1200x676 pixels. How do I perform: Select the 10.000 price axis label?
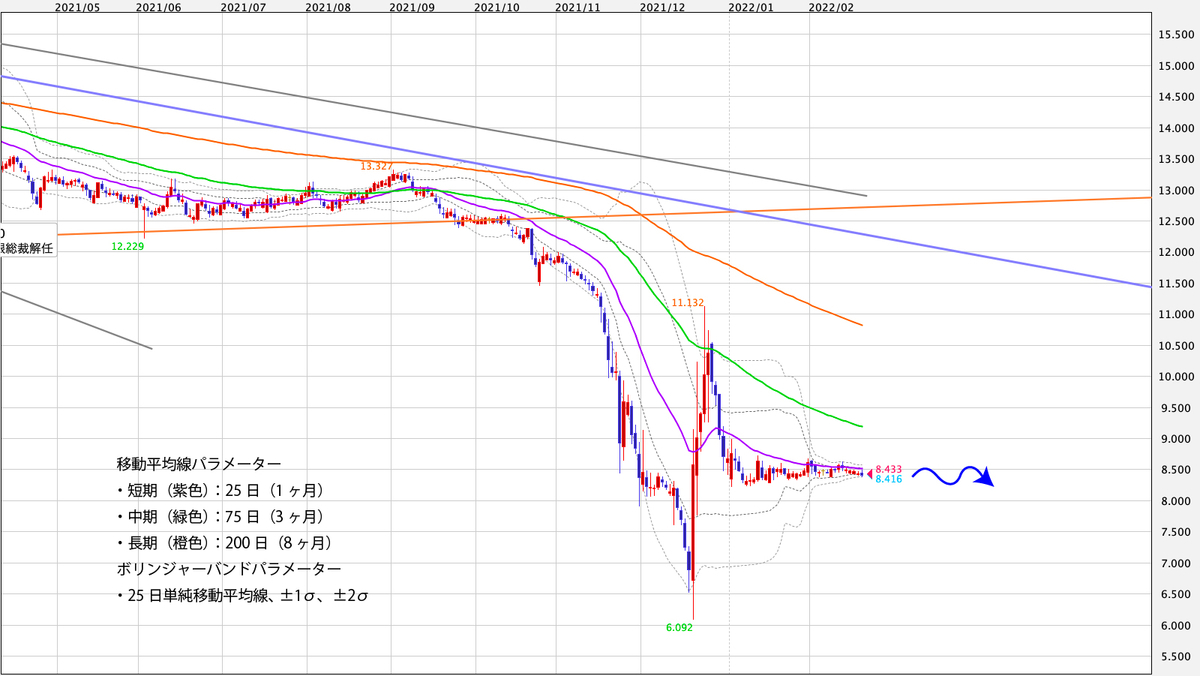1176,377
